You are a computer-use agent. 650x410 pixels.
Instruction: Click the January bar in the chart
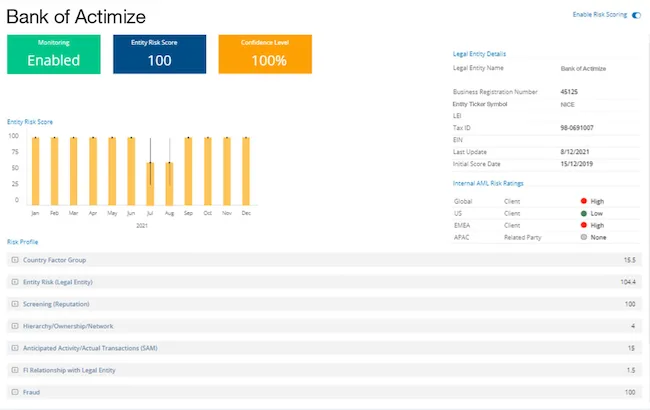tap(36, 171)
